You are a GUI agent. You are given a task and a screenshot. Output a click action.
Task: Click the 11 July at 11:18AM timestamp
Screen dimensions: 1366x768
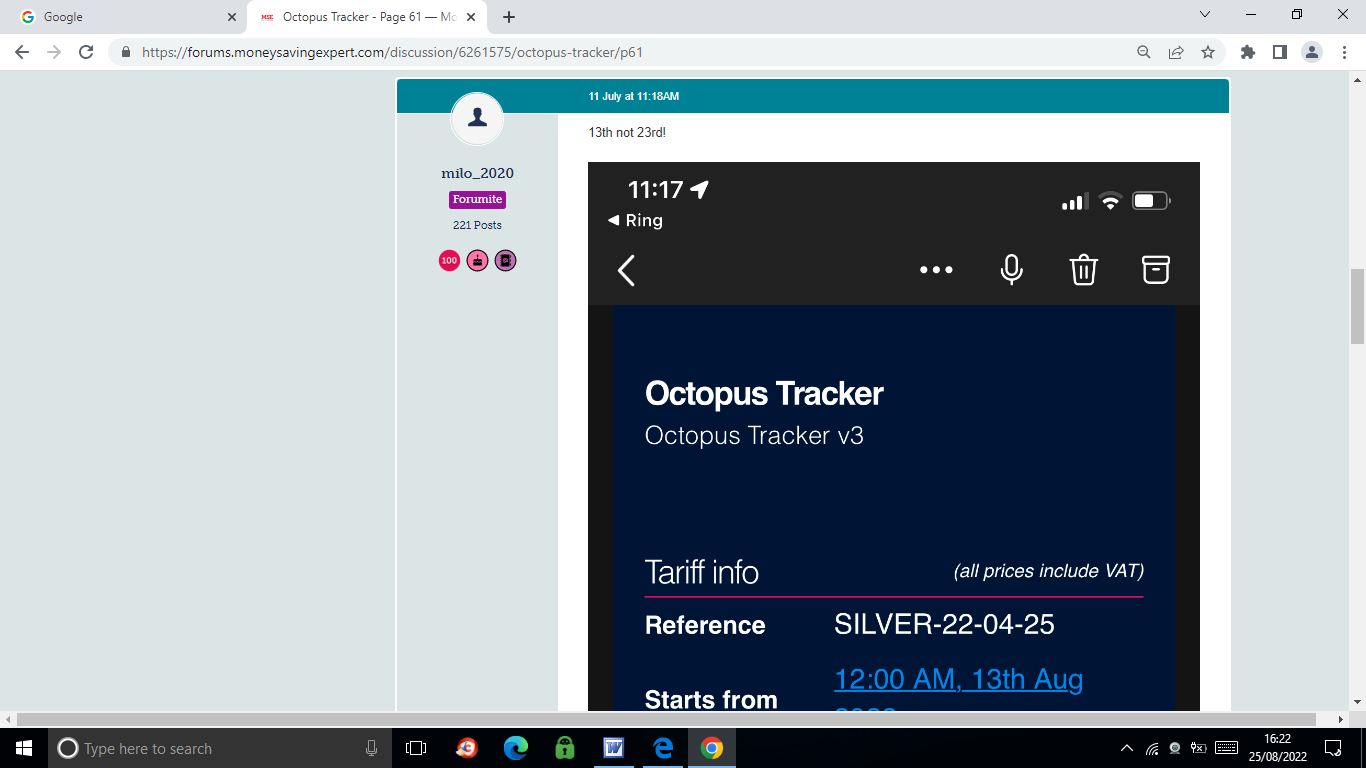point(634,96)
